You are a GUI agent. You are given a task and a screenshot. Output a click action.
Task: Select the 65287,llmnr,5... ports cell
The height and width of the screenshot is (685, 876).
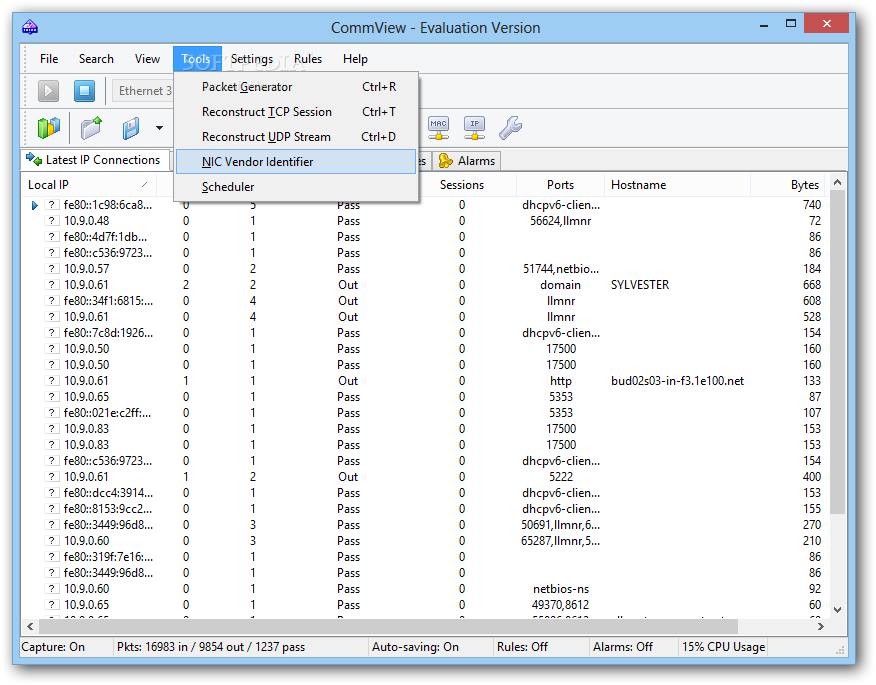pyautogui.click(x=560, y=541)
